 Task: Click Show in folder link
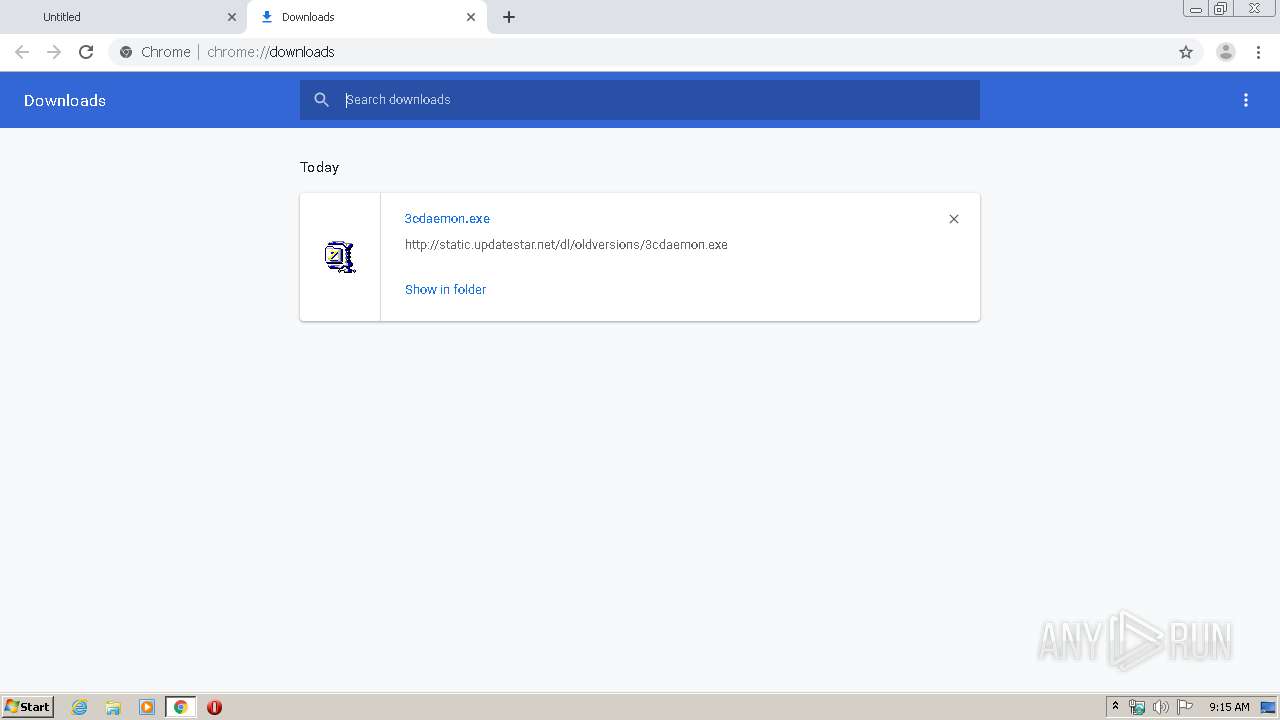[x=445, y=289]
